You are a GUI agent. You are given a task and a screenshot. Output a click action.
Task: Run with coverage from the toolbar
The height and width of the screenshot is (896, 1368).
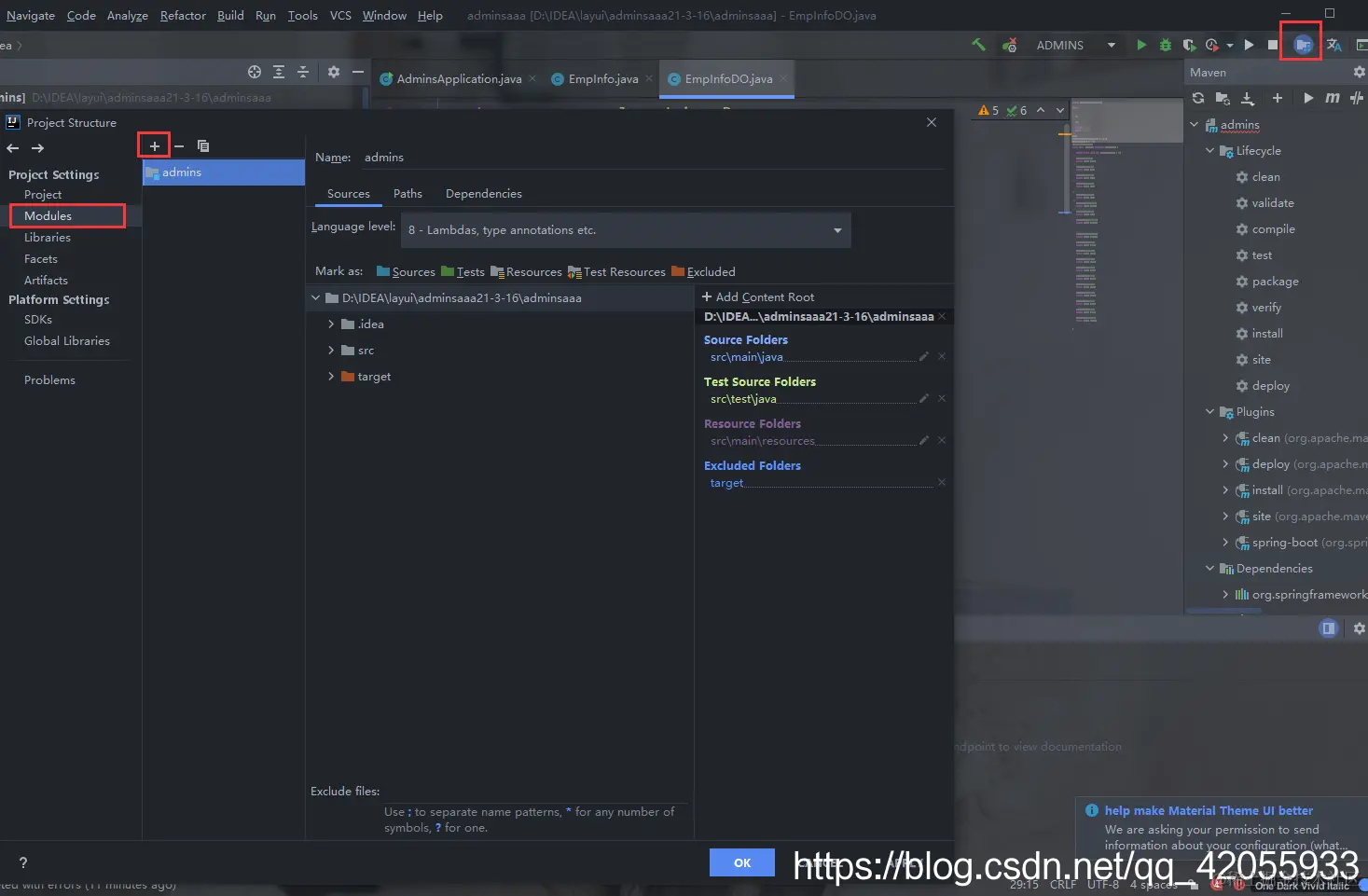1189,45
